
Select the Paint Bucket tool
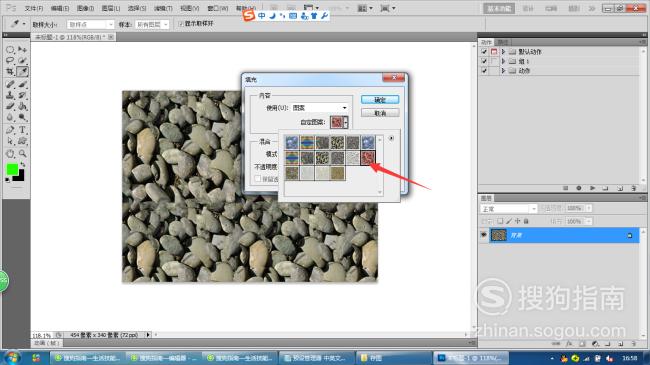click(22, 107)
